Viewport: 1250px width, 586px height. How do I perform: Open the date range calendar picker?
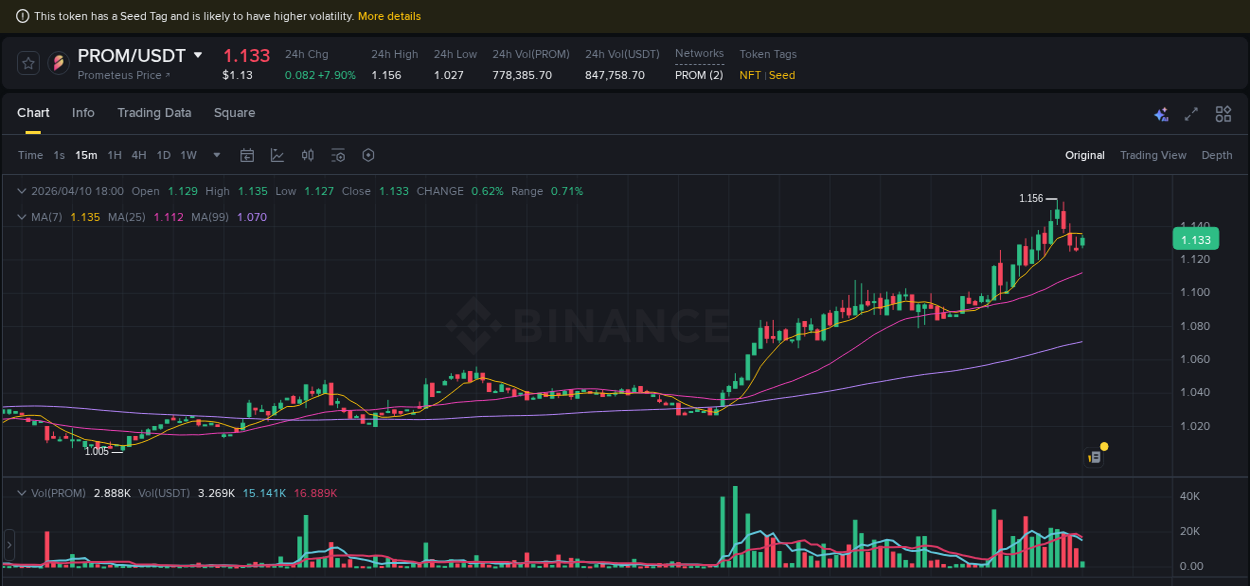pos(247,155)
